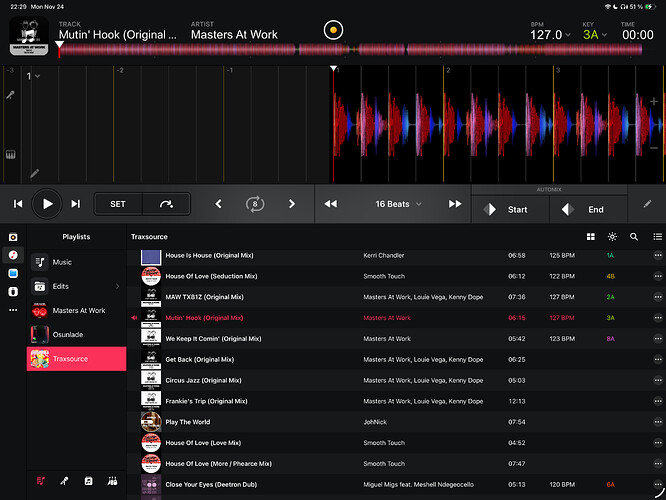The image size is (666, 500).
Task: Click the Automix Start button
Action: [510, 210]
